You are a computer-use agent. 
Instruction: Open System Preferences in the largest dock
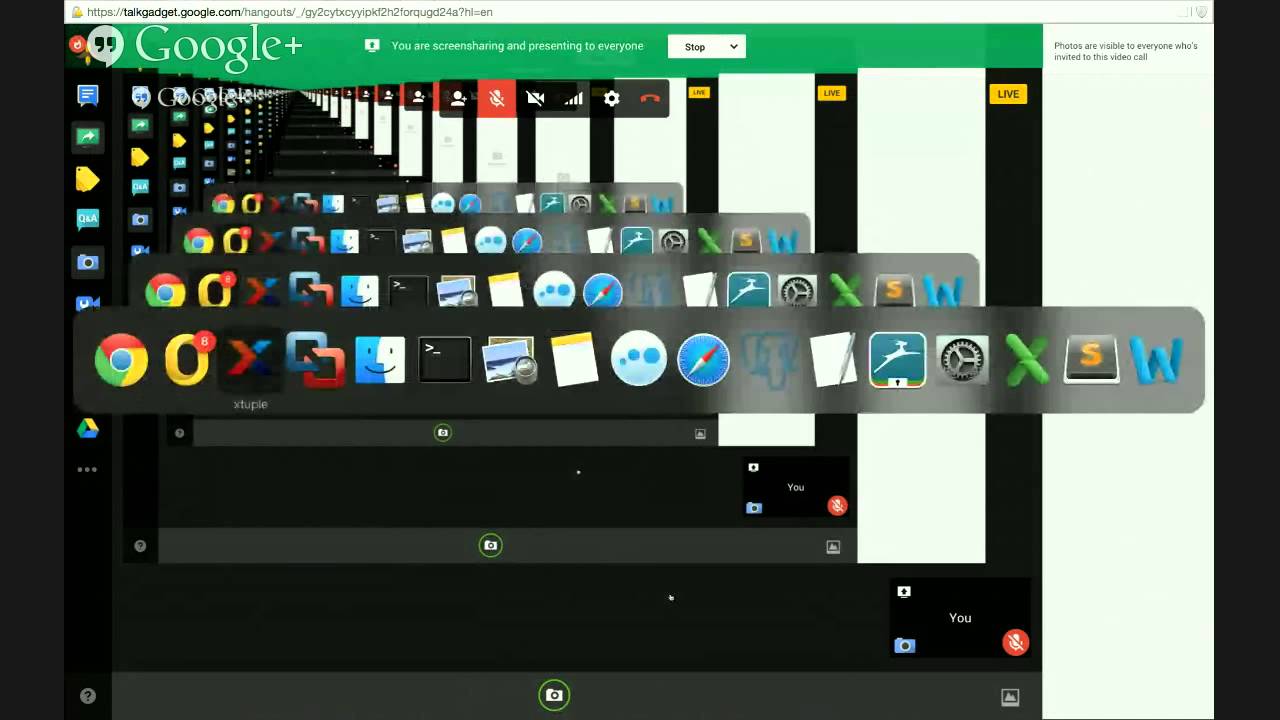962,360
